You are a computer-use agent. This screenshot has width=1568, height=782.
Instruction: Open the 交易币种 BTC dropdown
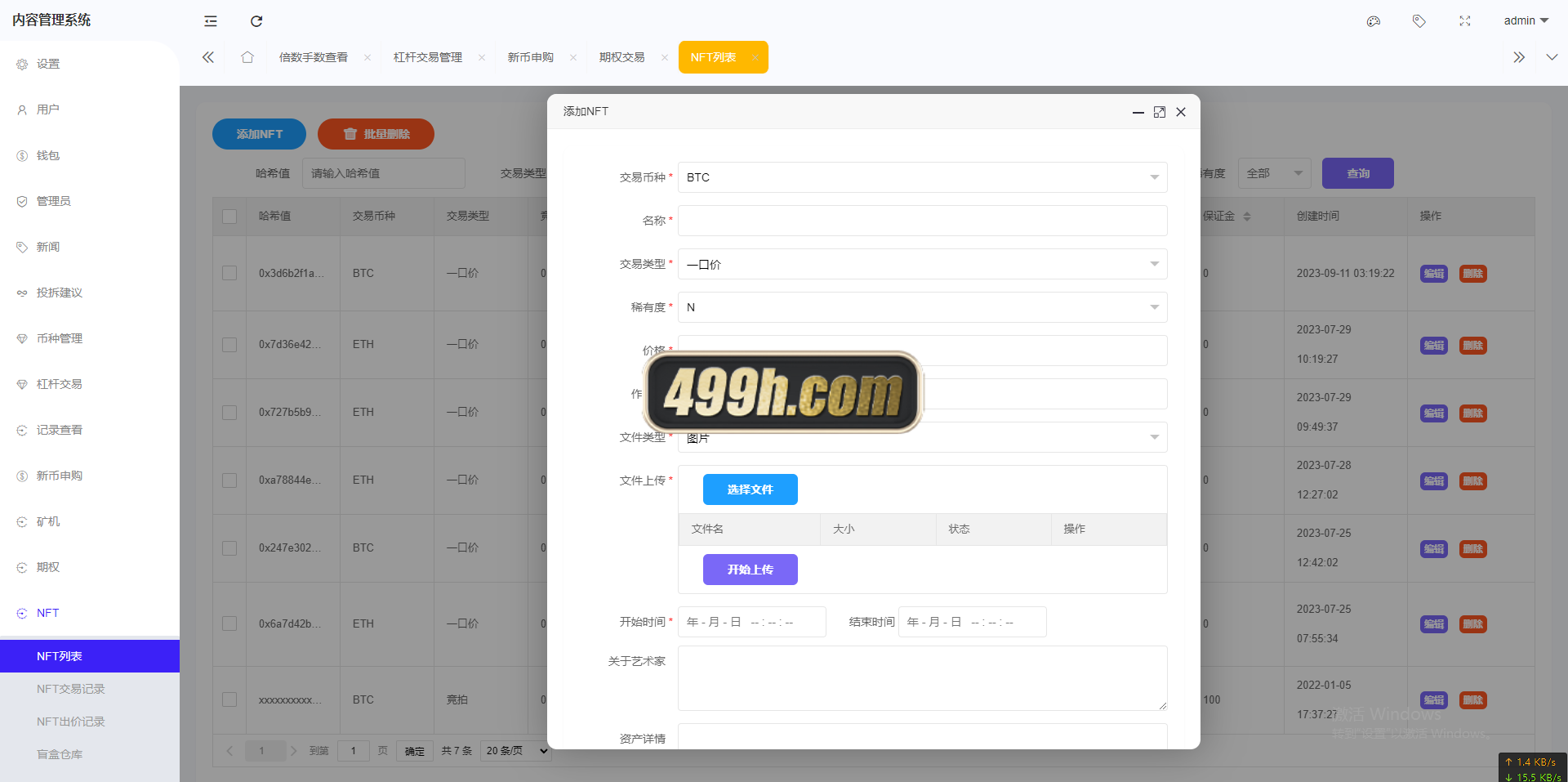923,177
